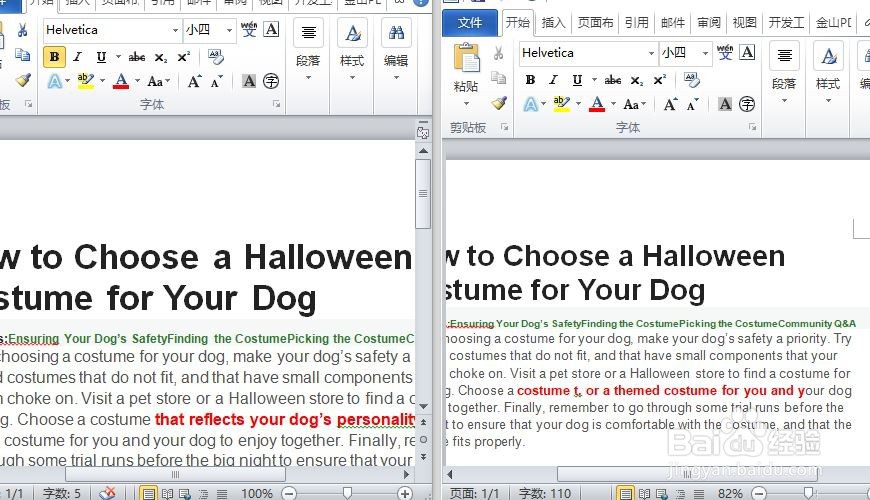Click Format Painter brush in right window
The height and width of the screenshot is (500, 870).
click(x=499, y=103)
